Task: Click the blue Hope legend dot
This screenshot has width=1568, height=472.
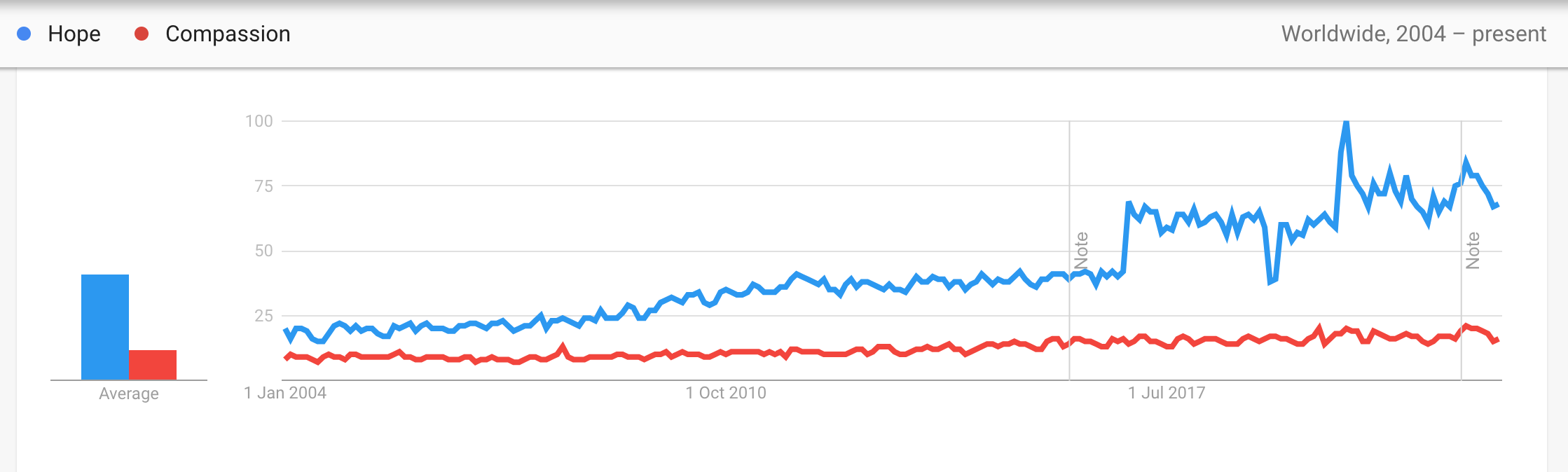Action: point(24,34)
